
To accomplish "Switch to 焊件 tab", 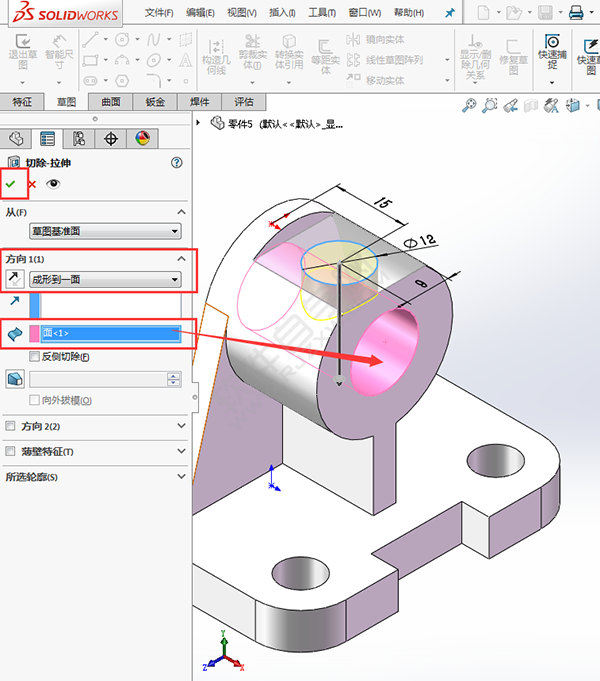I will [199, 102].
